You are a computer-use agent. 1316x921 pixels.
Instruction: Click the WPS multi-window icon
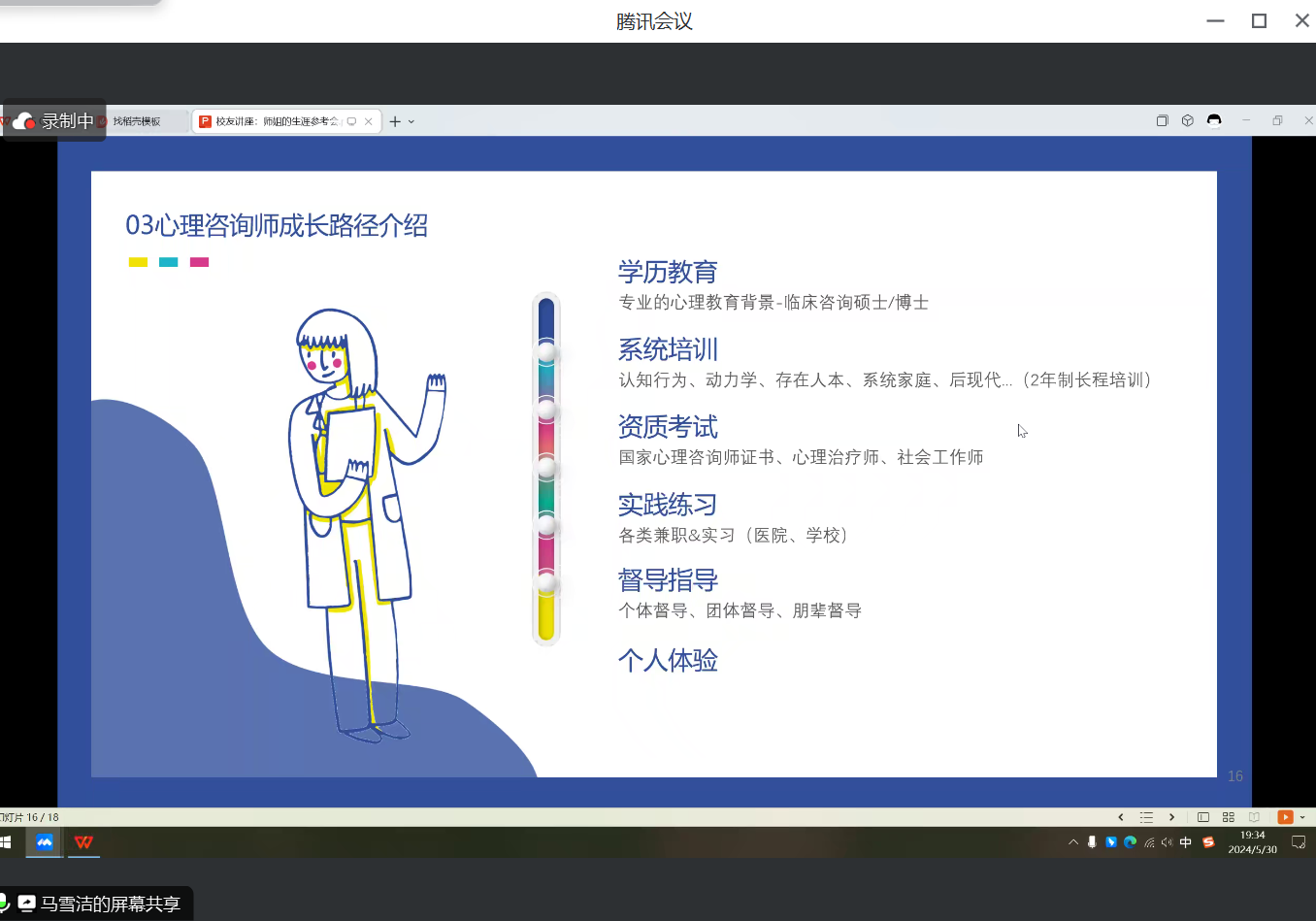point(1162,120)
